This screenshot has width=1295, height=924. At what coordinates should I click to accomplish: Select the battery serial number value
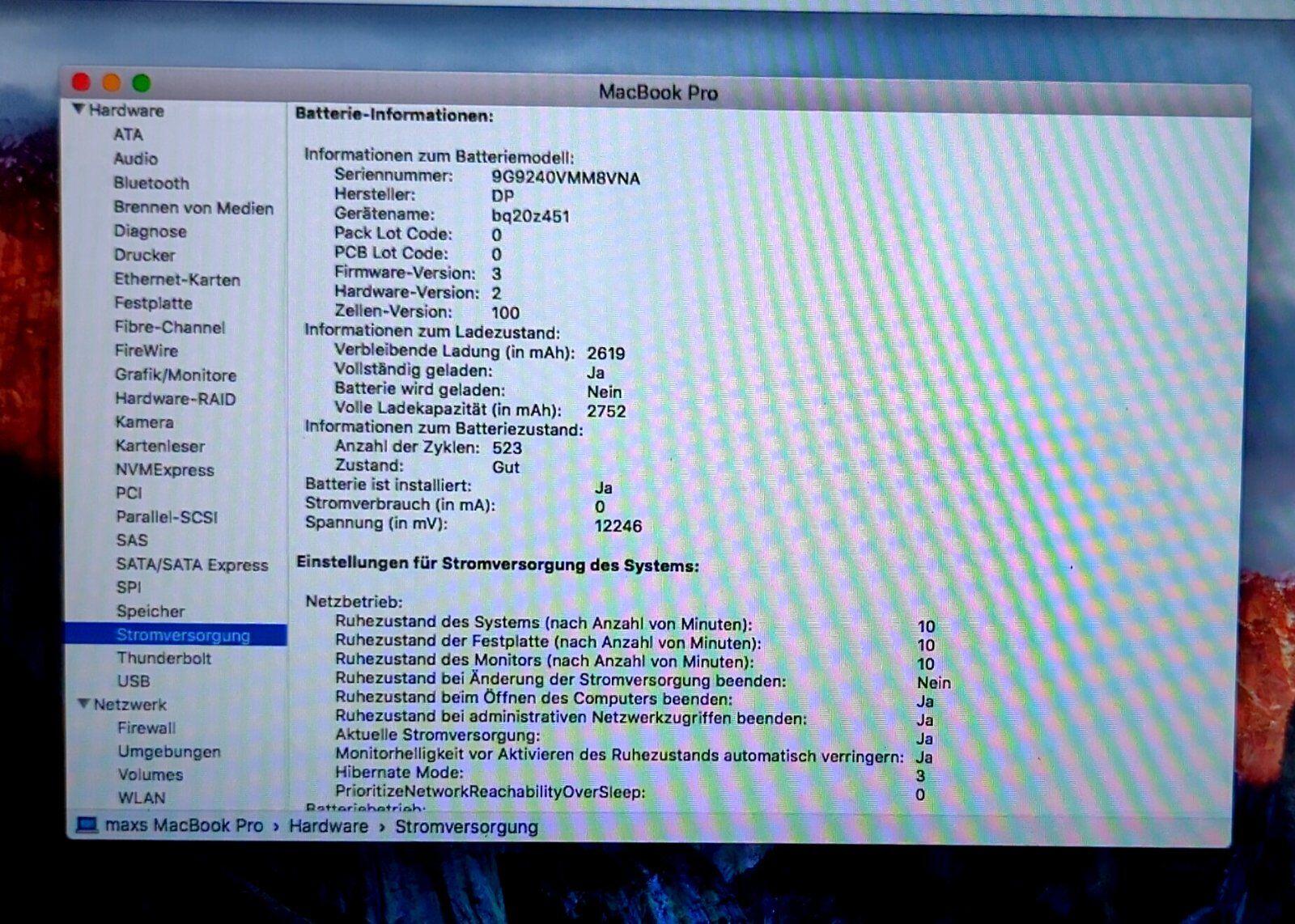click(565, 178)
